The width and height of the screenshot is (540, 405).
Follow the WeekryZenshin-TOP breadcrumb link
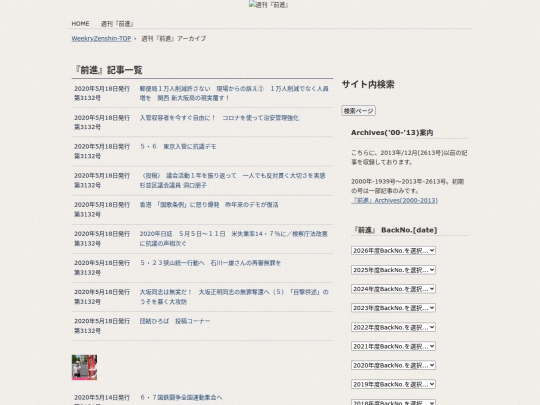click(x=101, y=39)
